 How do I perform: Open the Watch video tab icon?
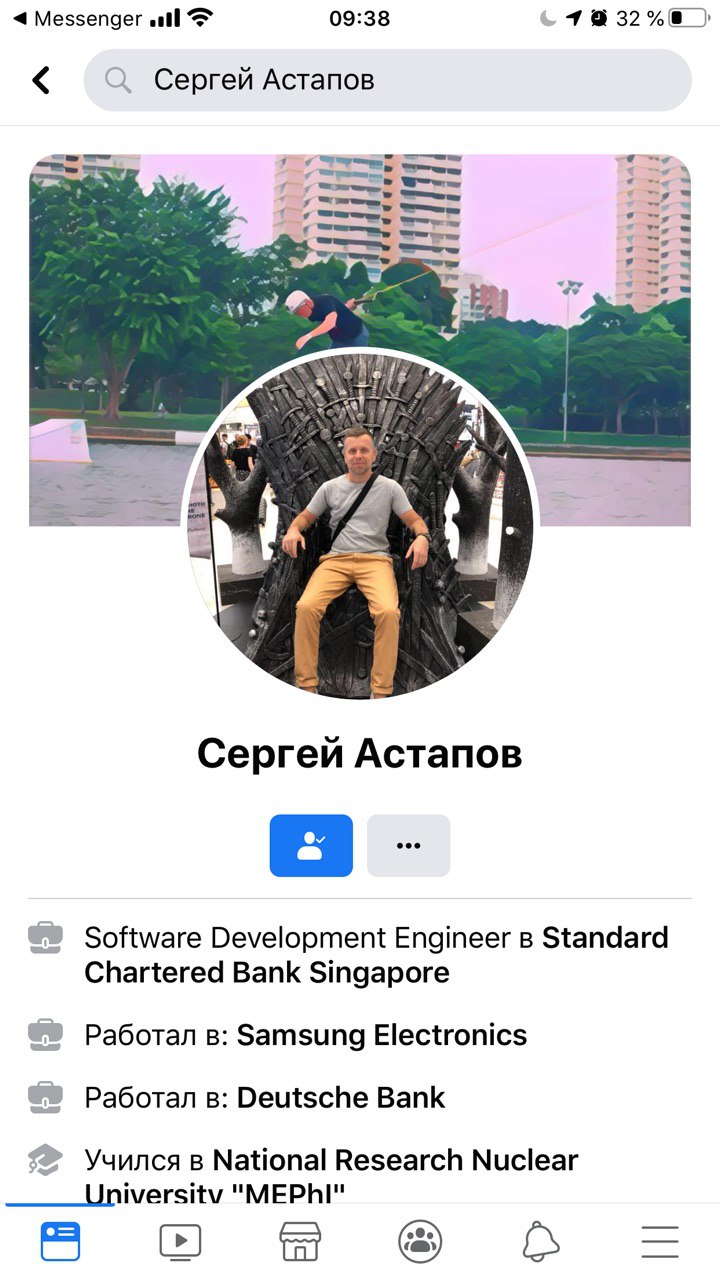coord(180,1241)
